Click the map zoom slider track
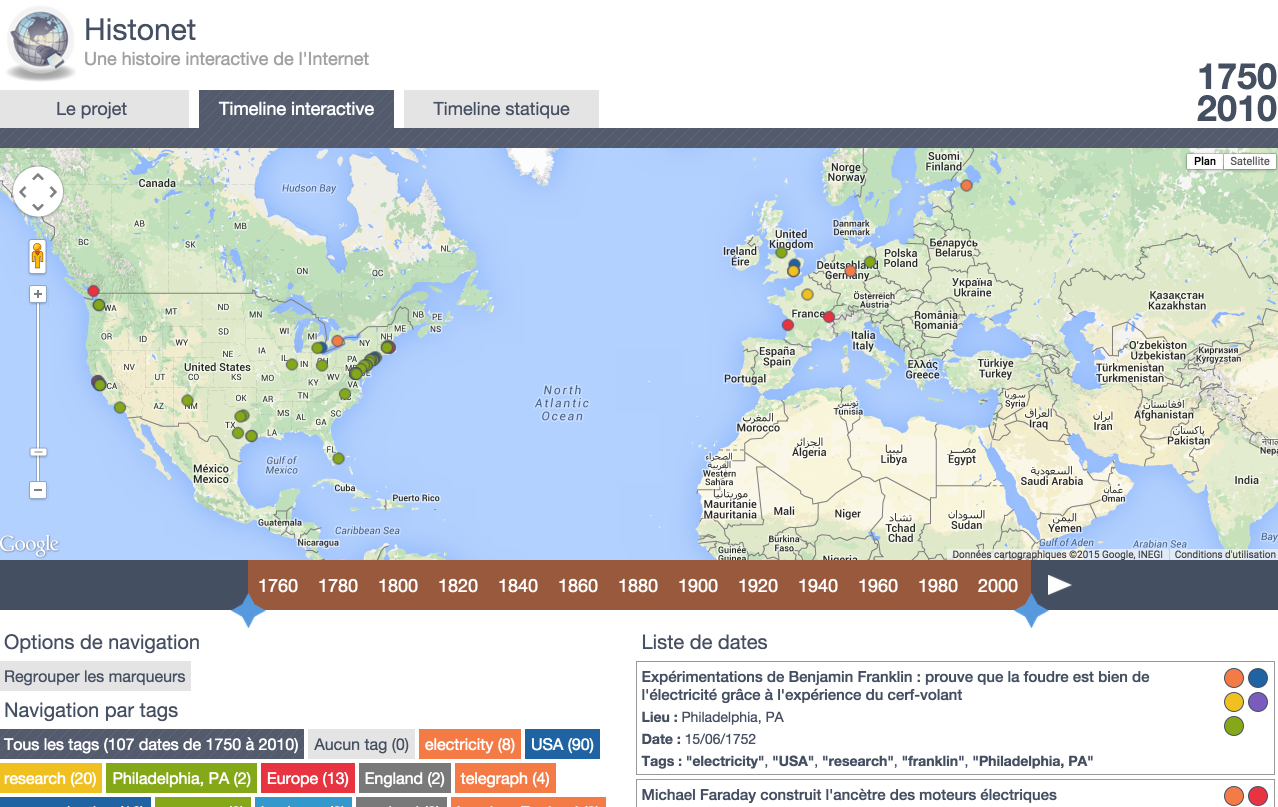This screenshot has height=807, width=1278. (x=38, y=392)
